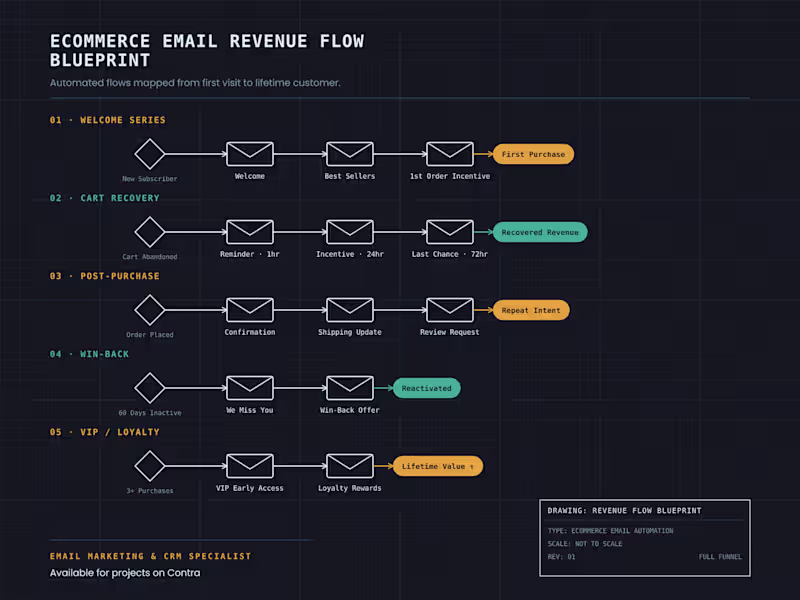This screenshot has width=800, height=600.
Task: Click the 'FULL FUNNEL' label
Action: [720, 557]
